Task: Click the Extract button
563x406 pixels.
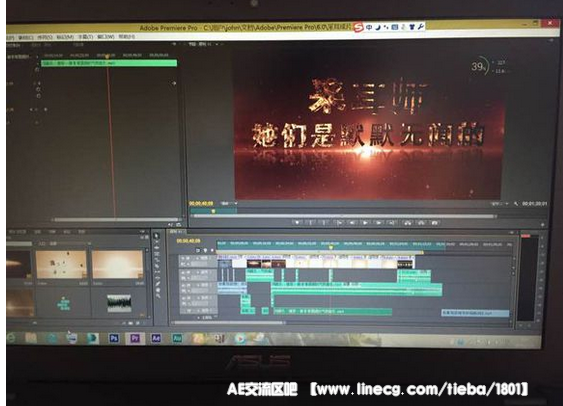Action: coord(421,223)
